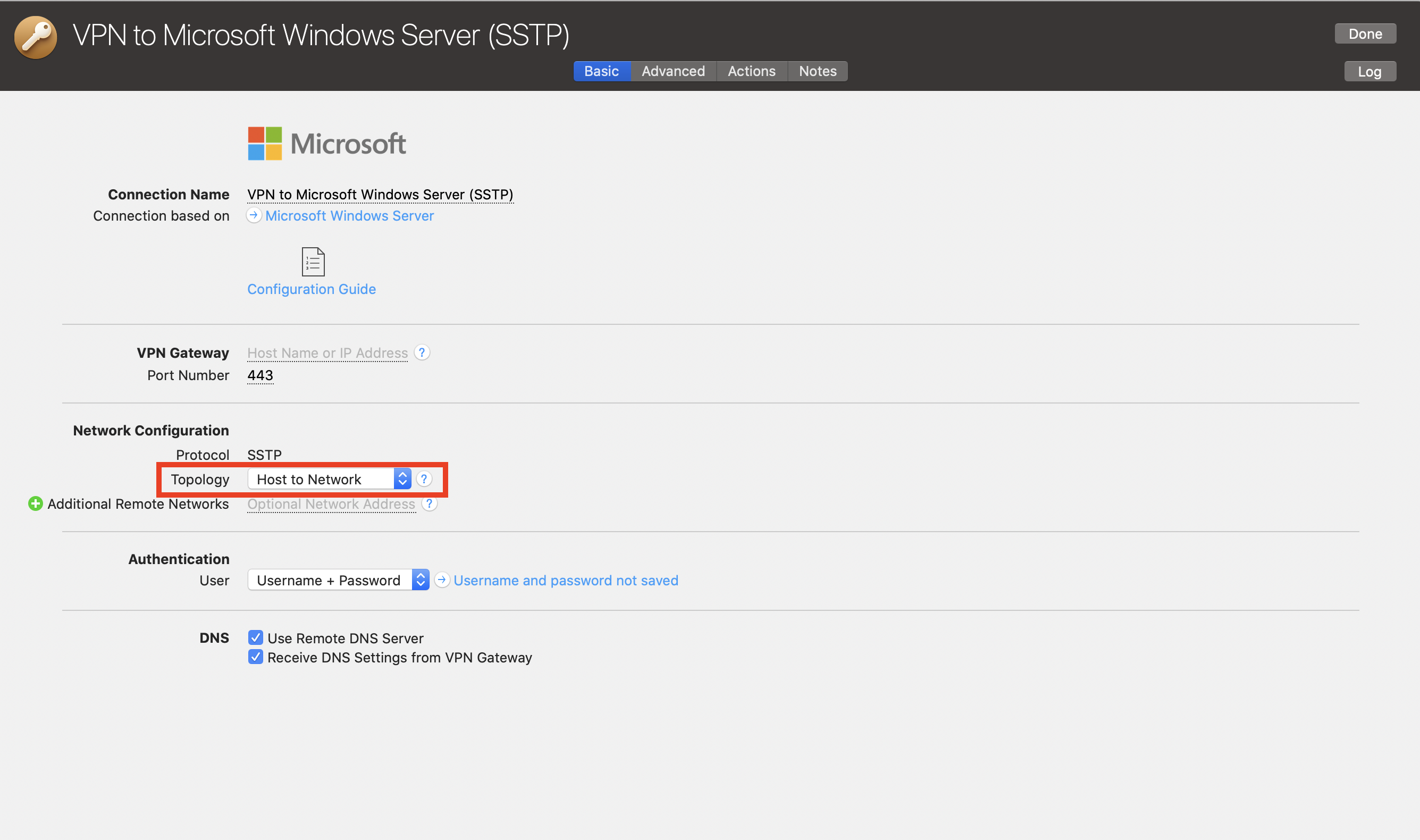Screen dimensions: 1420x840
Task: Open the Configuration Guide link
Action: pyautogui.click(x=312, y=289)
